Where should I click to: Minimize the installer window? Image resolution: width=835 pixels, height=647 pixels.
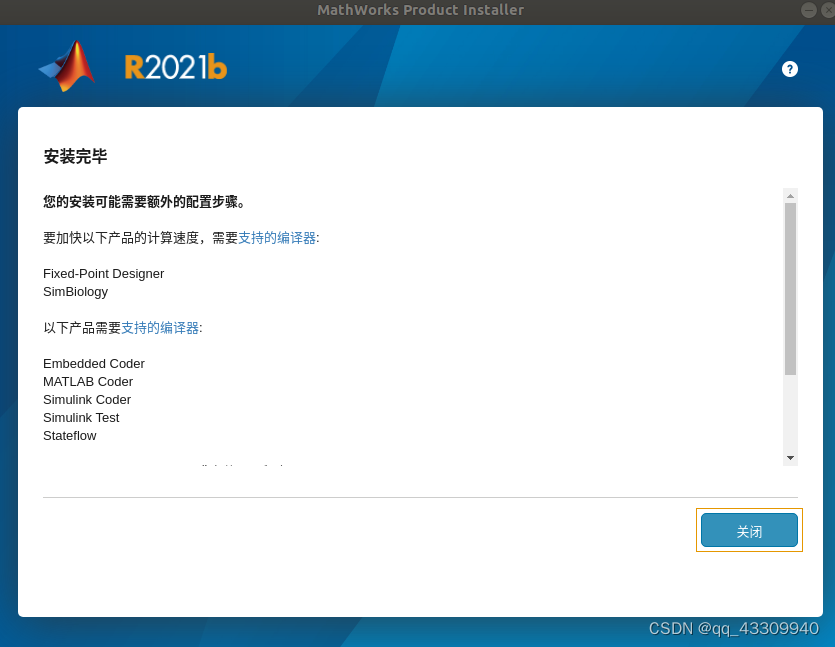pos(807,10)
